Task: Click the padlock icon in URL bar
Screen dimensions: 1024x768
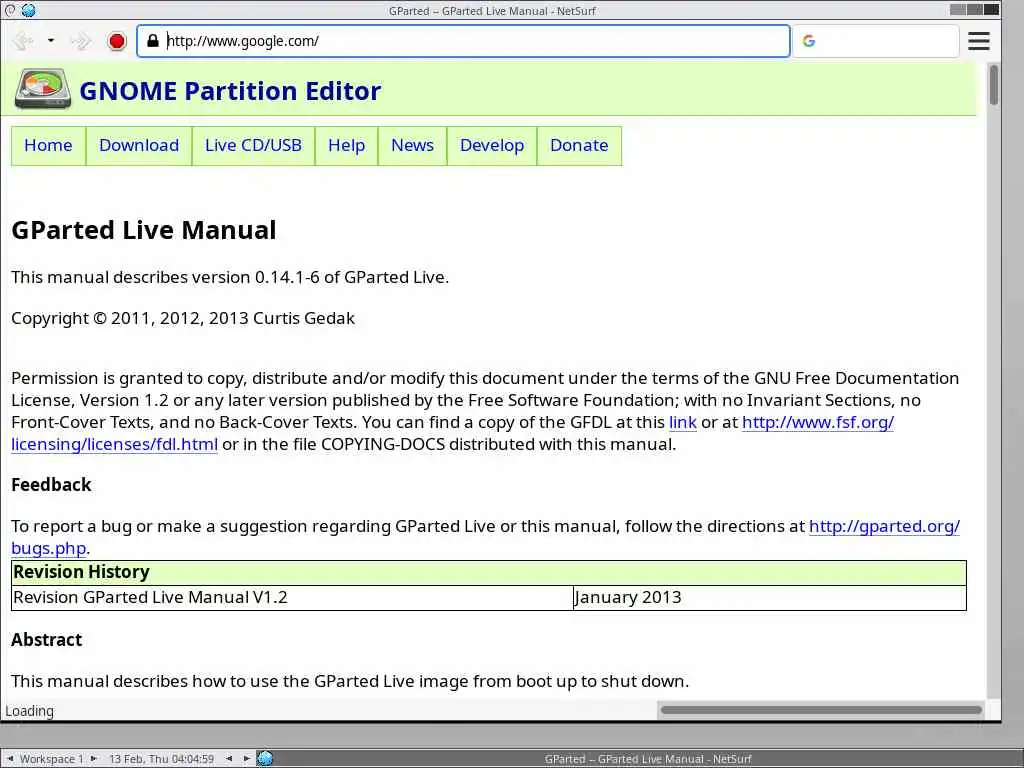Action: (153, 40)
